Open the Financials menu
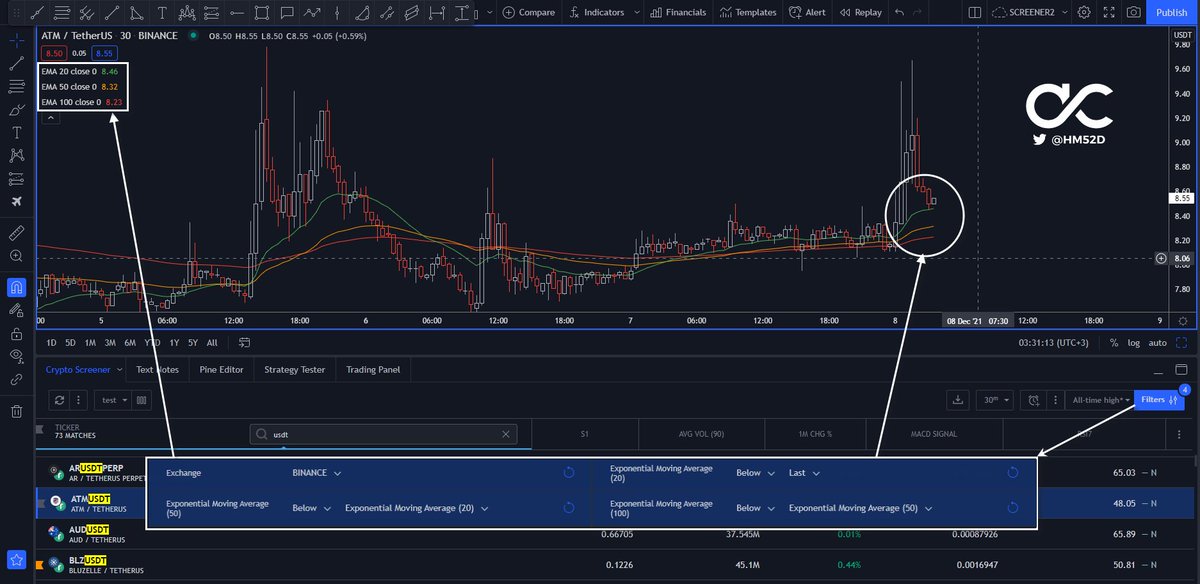This screenshot has height=584, width=1200. (679, 13)
